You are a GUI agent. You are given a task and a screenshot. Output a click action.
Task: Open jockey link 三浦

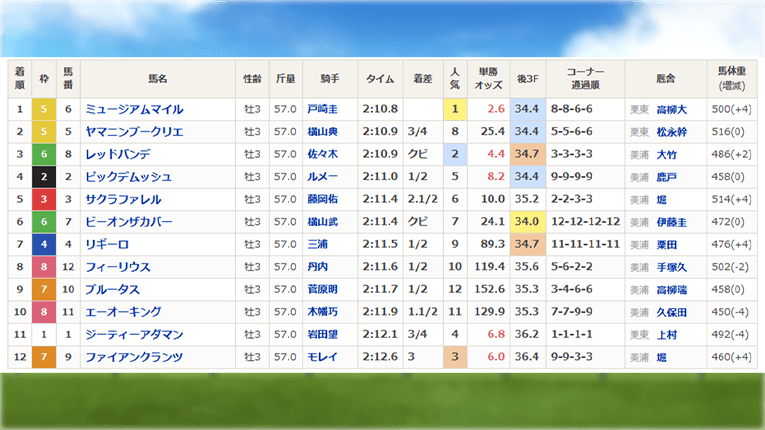318,244
